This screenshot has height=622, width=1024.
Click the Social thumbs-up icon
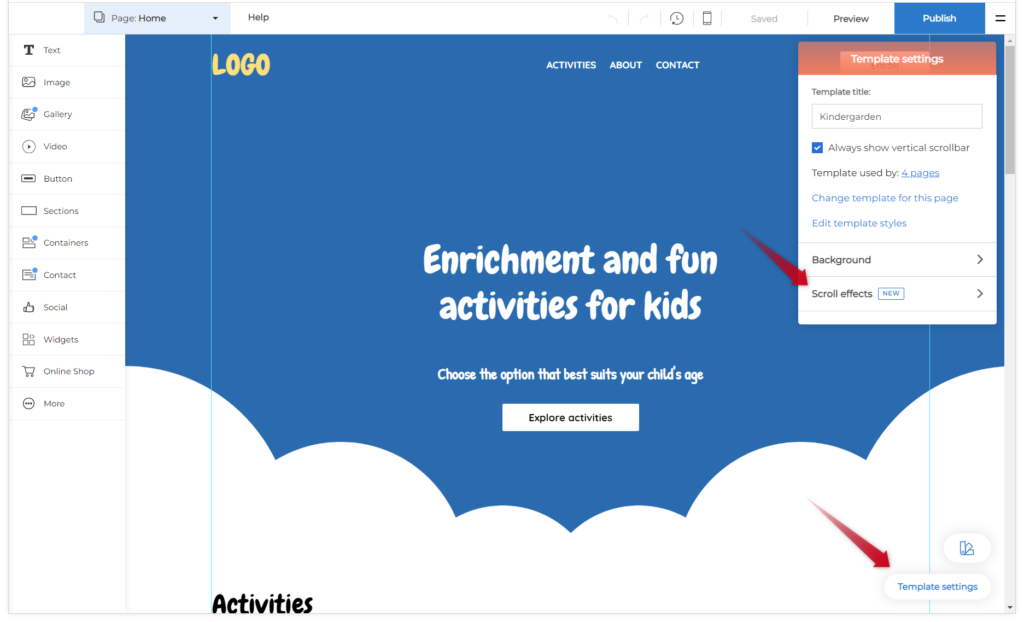point(28,307)
